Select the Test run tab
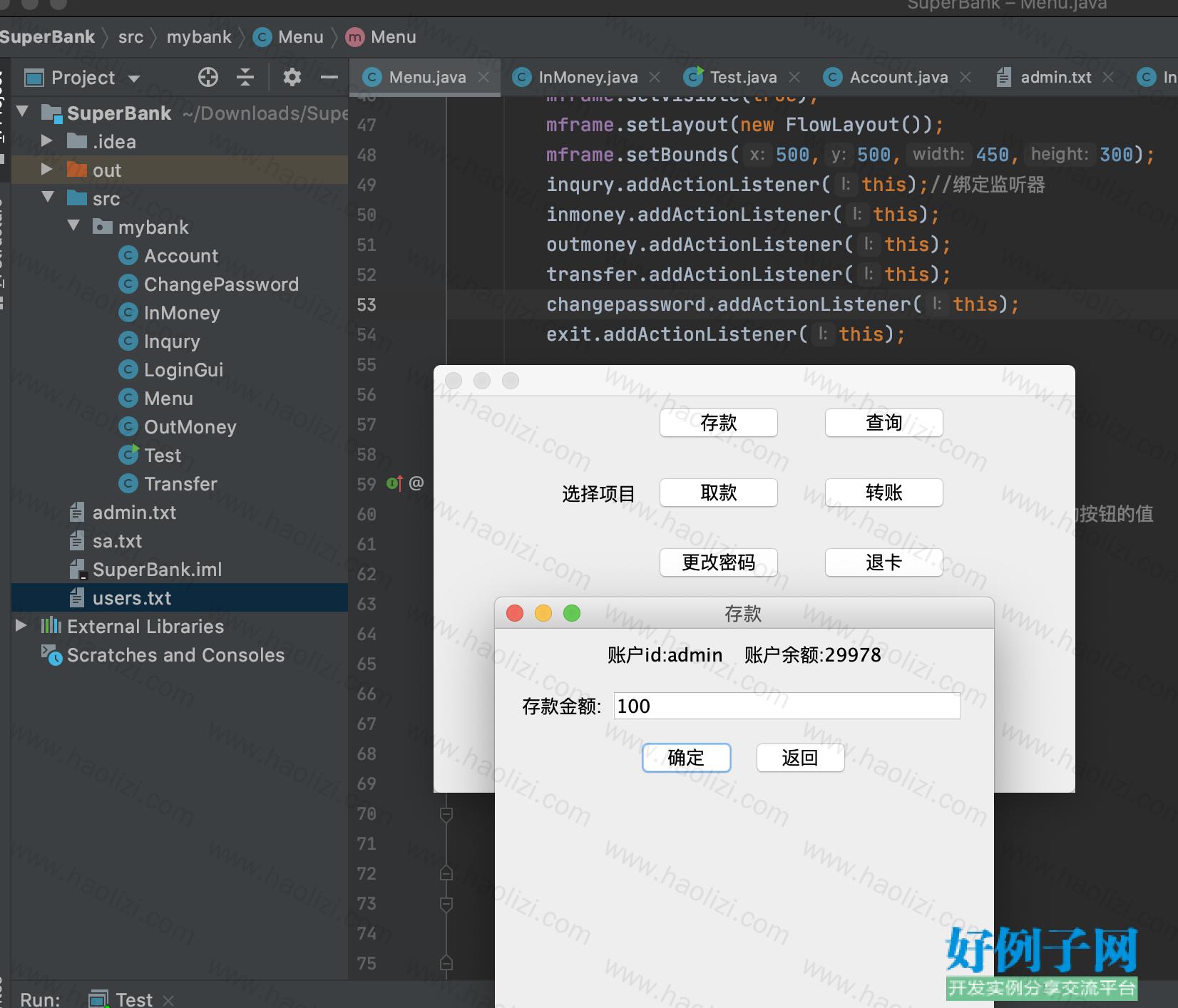Image resolution: width=1178 pixels, height=1008 pixels. (x=121, y=999)
